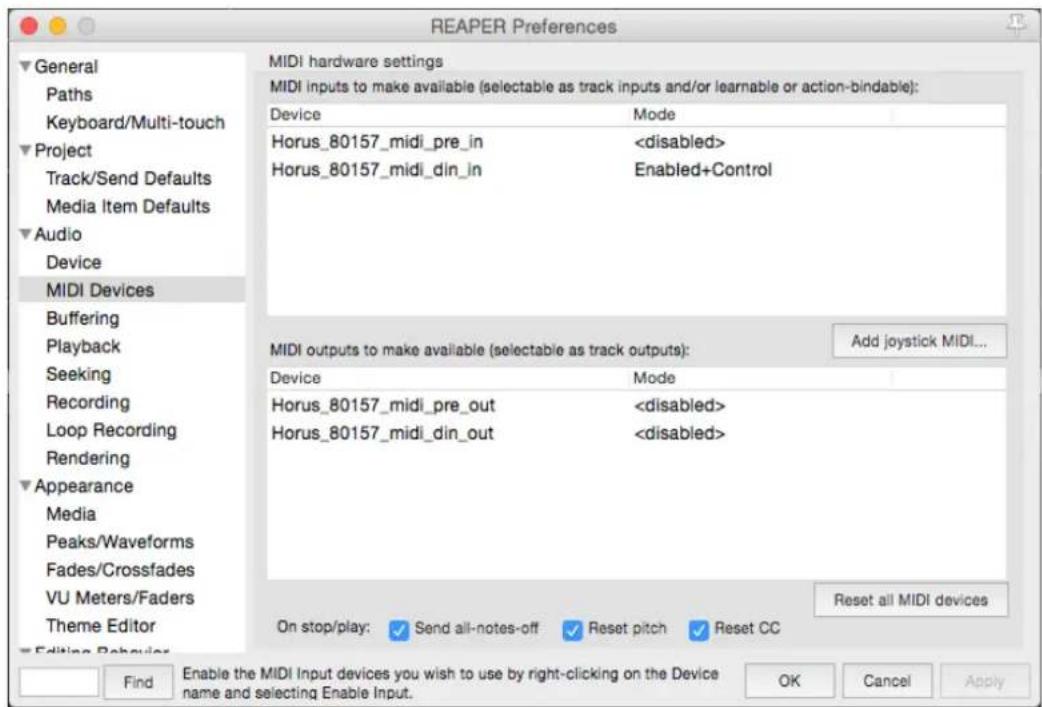Screen dimensions: 1042x707
Task: Click Device column header in outputs list
Action: pos(449,378)
